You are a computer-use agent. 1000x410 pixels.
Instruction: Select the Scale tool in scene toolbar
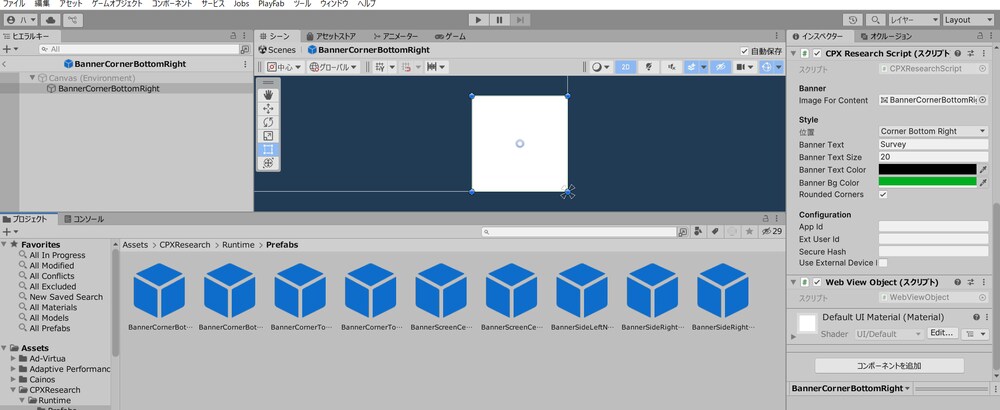tap(268, 136)
